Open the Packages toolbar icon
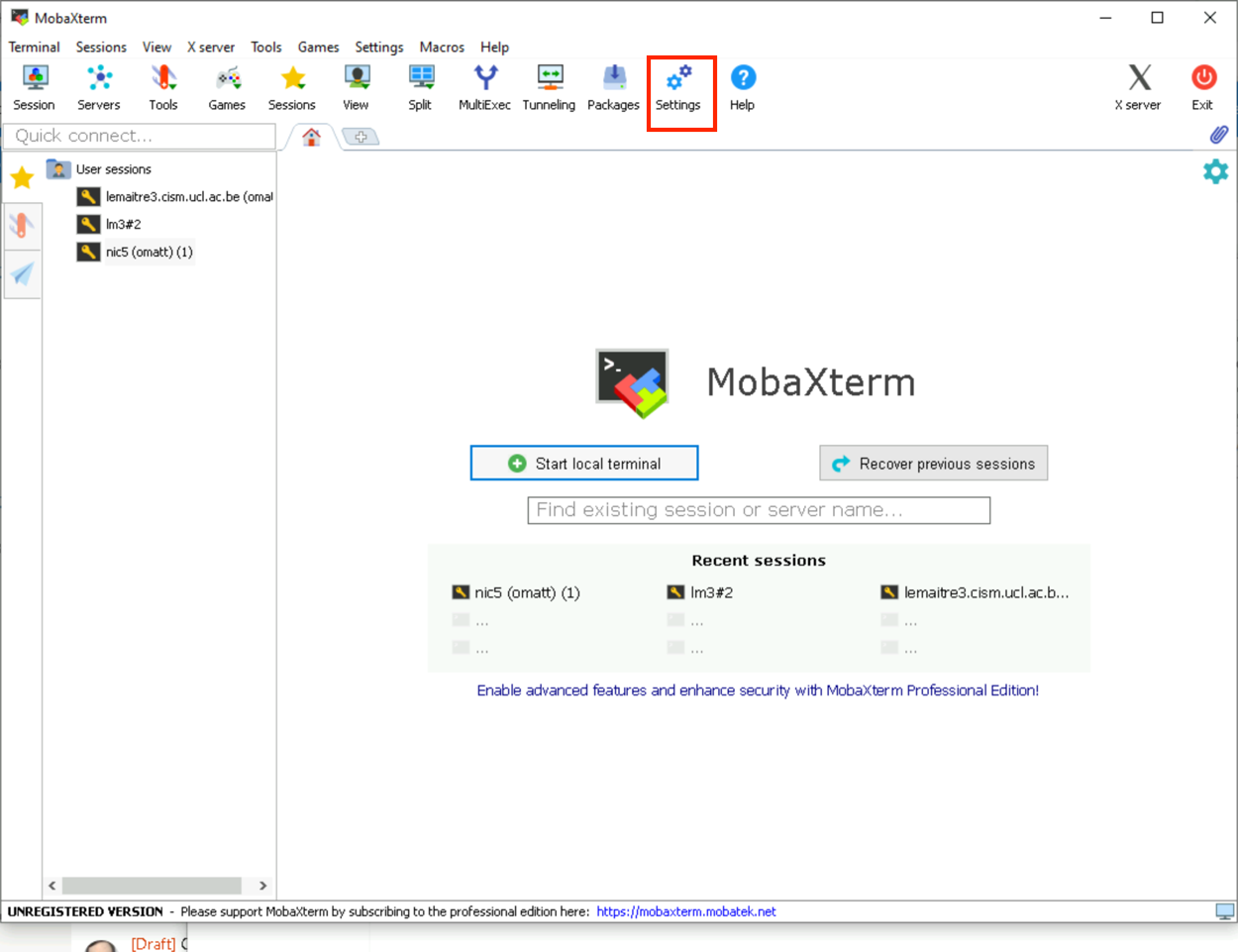 614,88
